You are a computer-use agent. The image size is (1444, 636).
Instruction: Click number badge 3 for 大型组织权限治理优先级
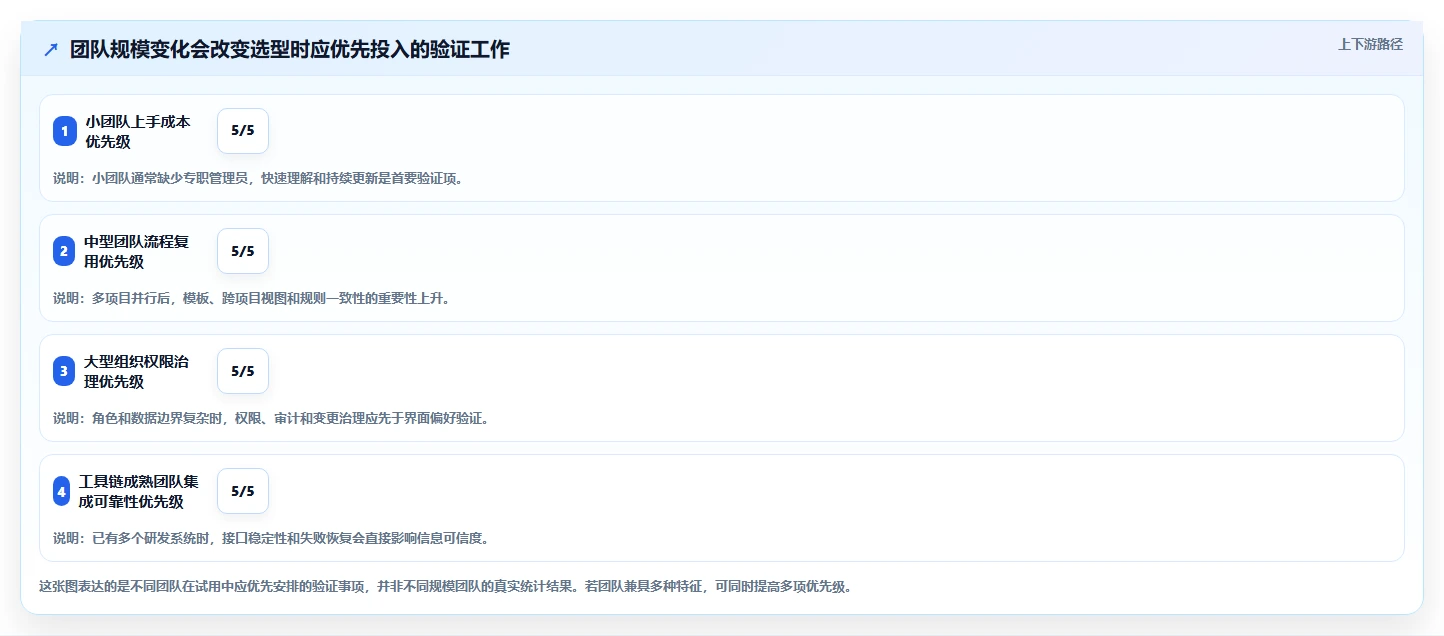point(64,371)
